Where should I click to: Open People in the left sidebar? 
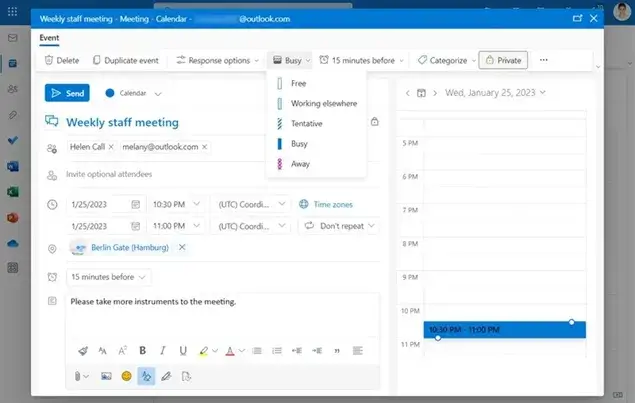point(13,89)
